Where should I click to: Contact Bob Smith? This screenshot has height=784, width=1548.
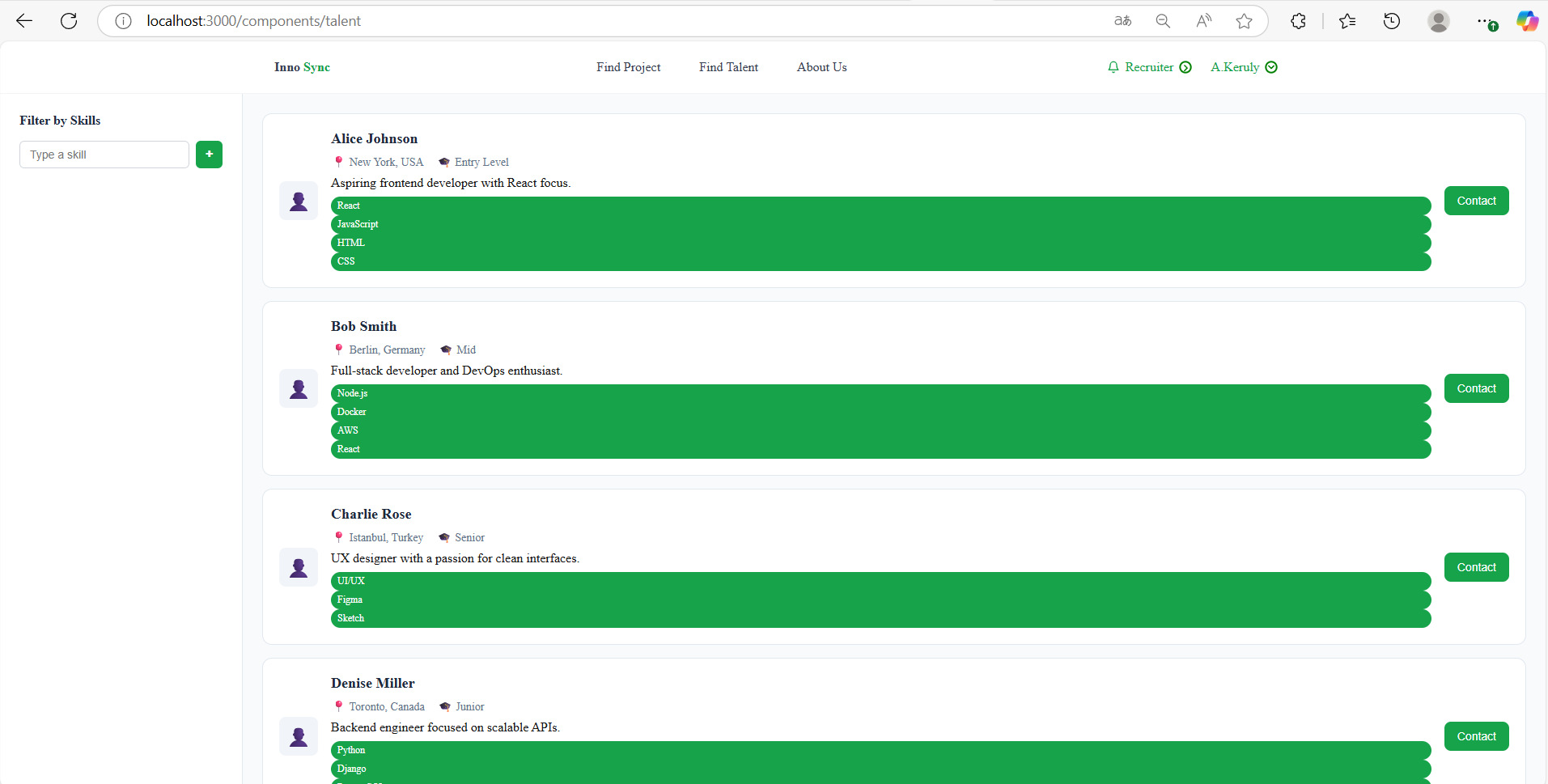click(1476, 388)
